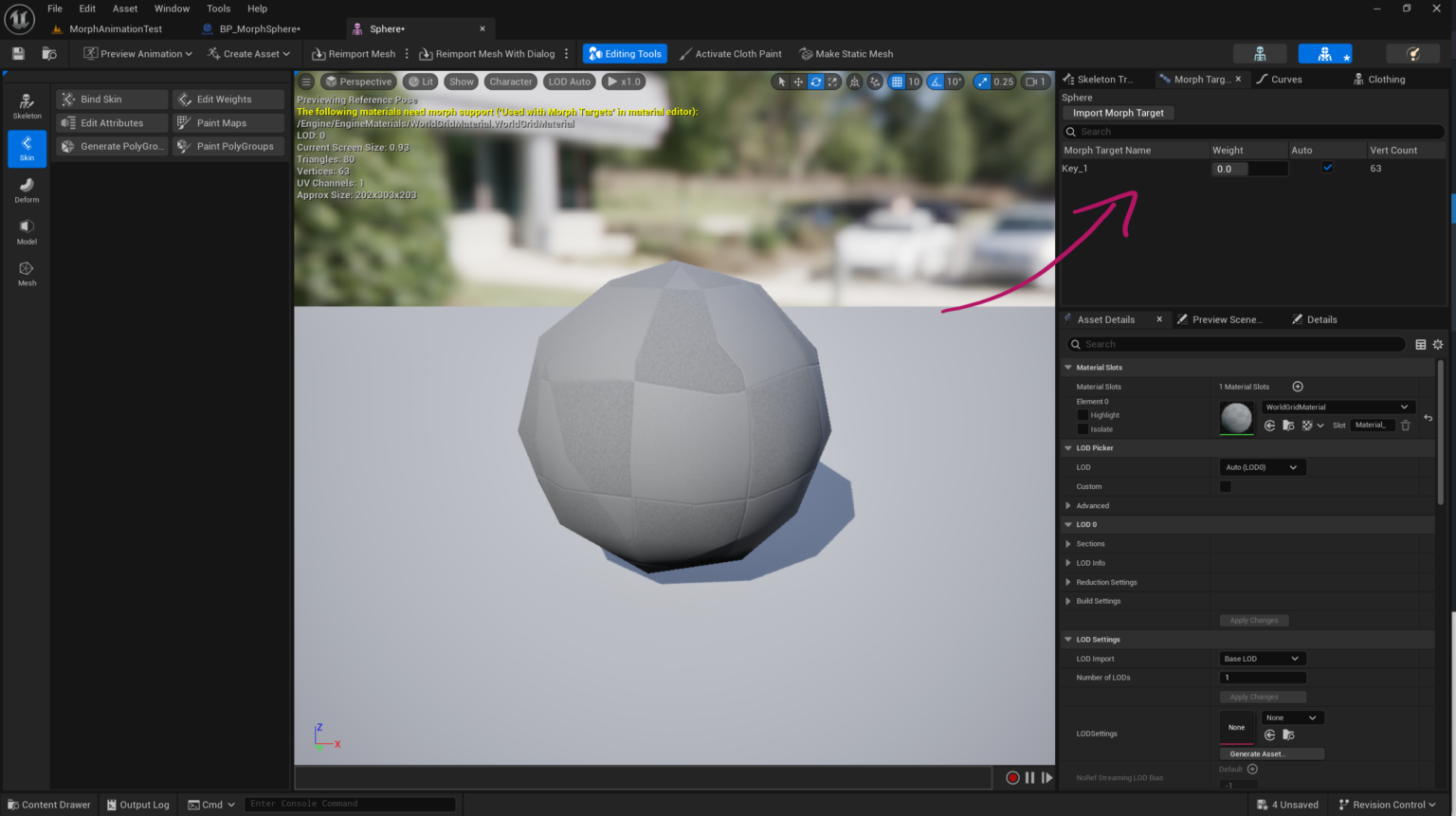This screenshot has width=1456, height=816.
Task: Open the Deform panel from left sidebar
Action: 27,190
